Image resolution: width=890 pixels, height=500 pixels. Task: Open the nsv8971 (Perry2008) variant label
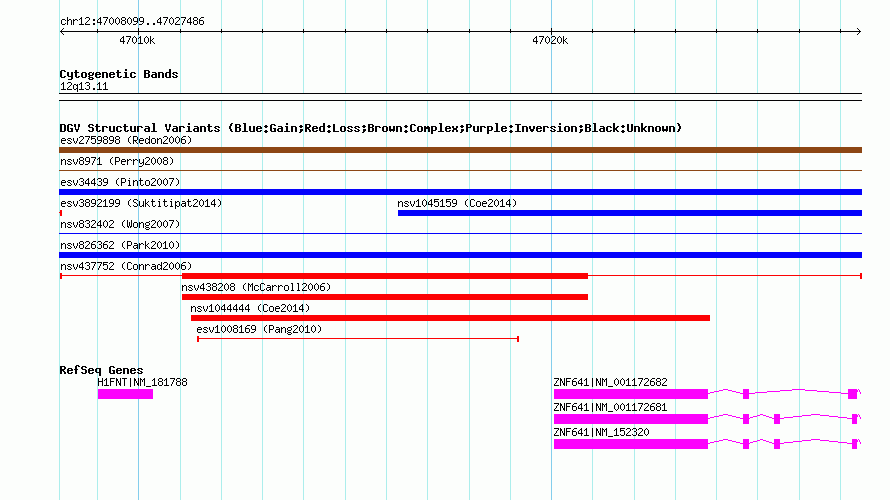point(117,161)
